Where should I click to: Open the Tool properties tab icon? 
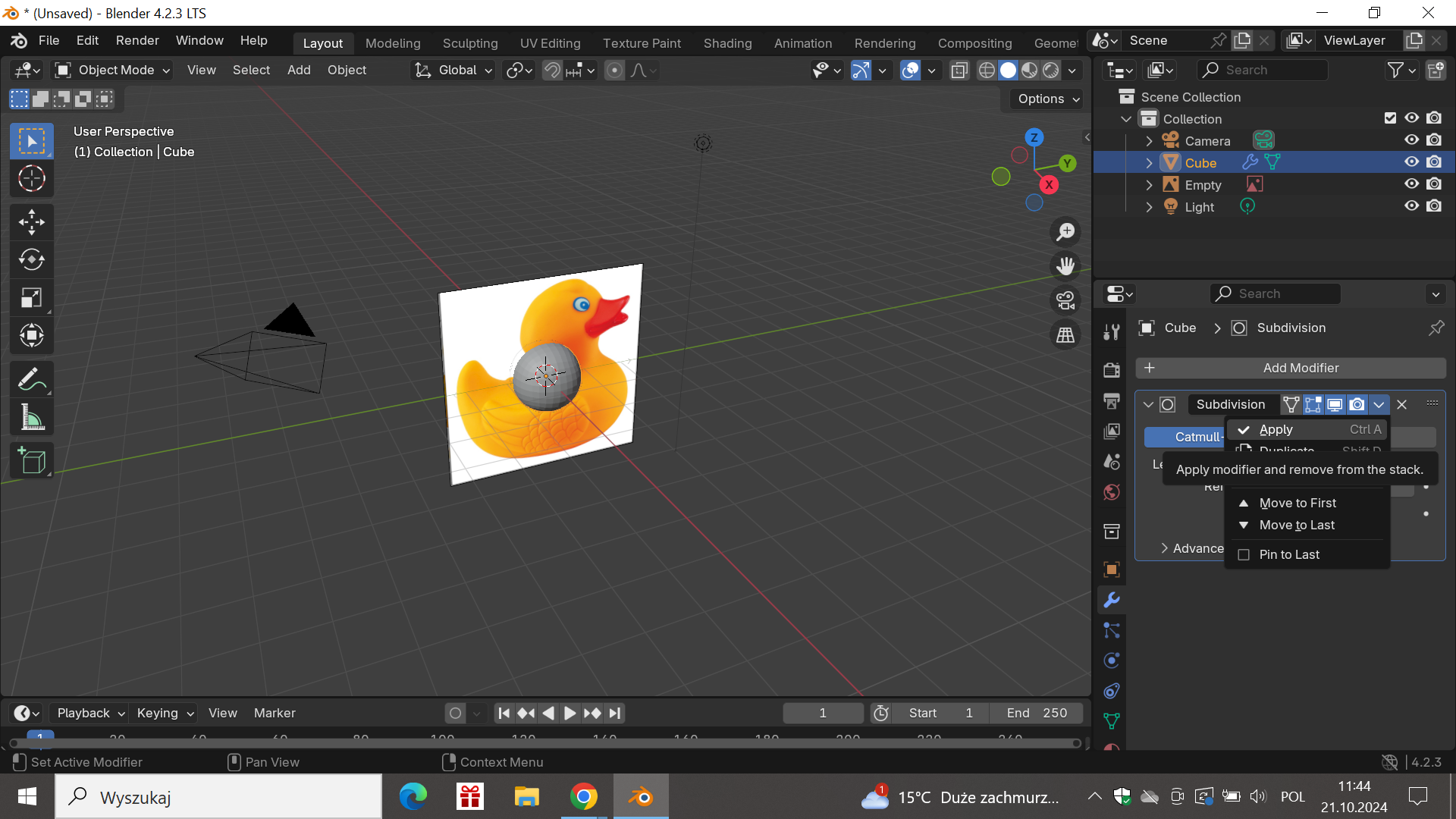coord(1112,331)
